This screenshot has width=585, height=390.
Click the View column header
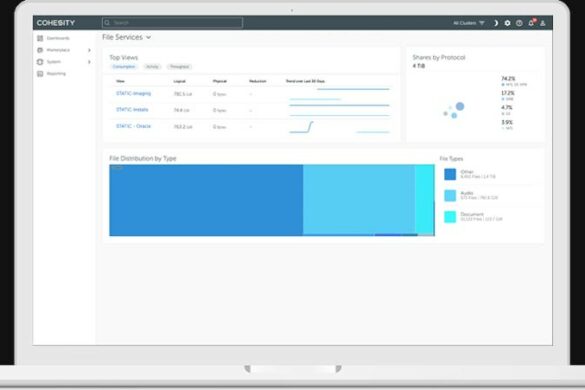(x=121, y=81)
